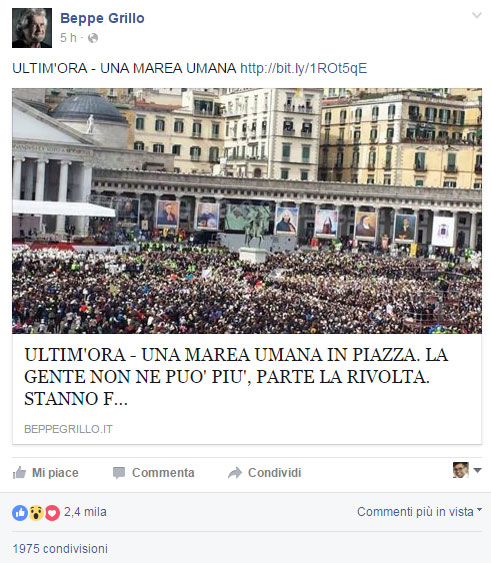This screenshot has height=563, width=491.
Task: Expand the Commenti più in vista sorting
Action: point(419,512)
